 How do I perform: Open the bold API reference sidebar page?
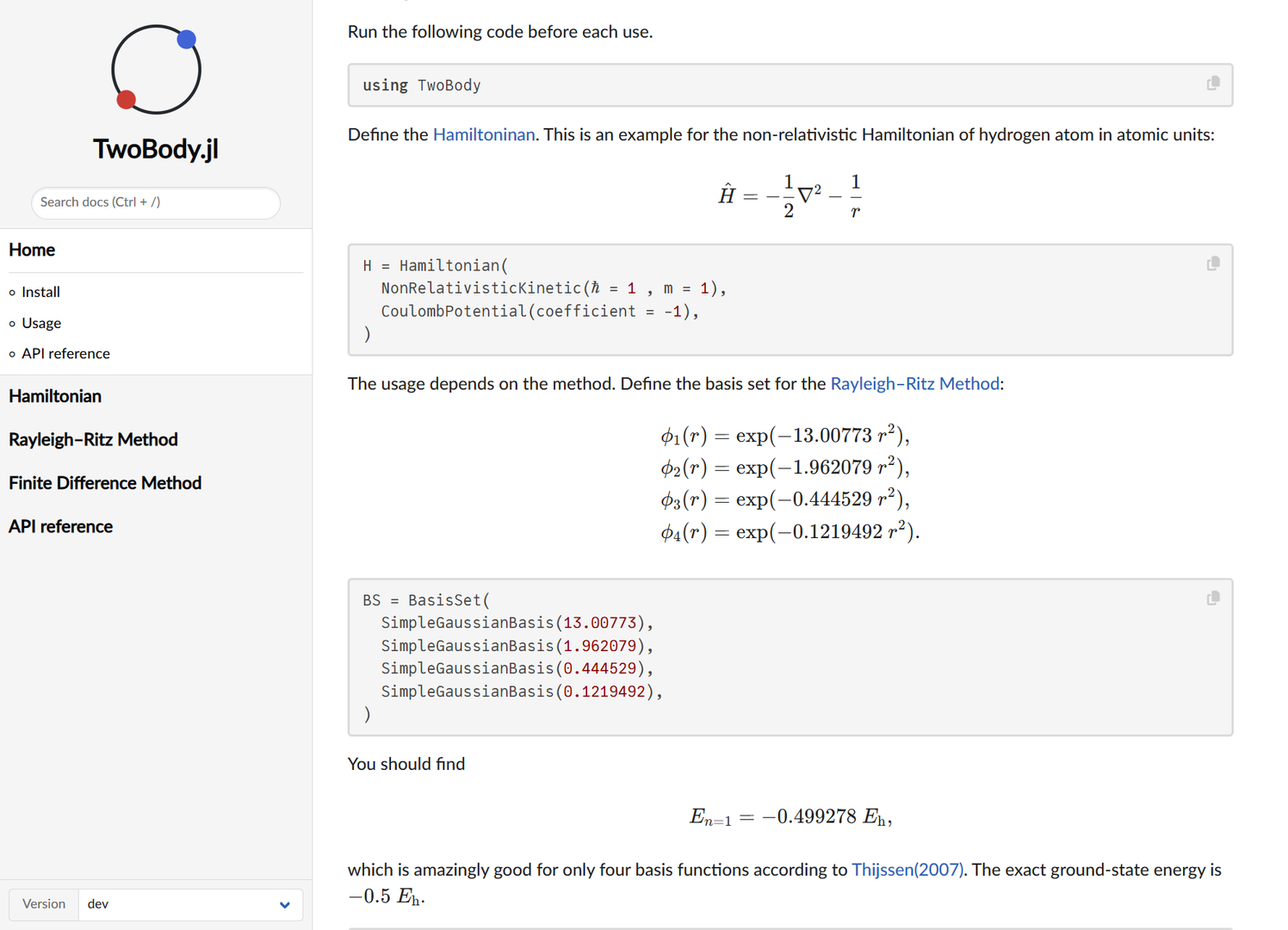pos(60,527)
